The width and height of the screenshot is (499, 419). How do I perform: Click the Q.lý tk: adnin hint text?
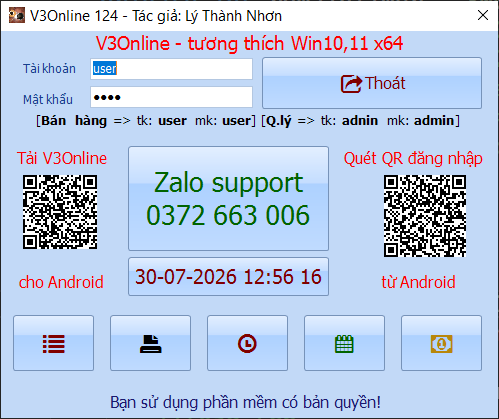[x=360, y=121]
